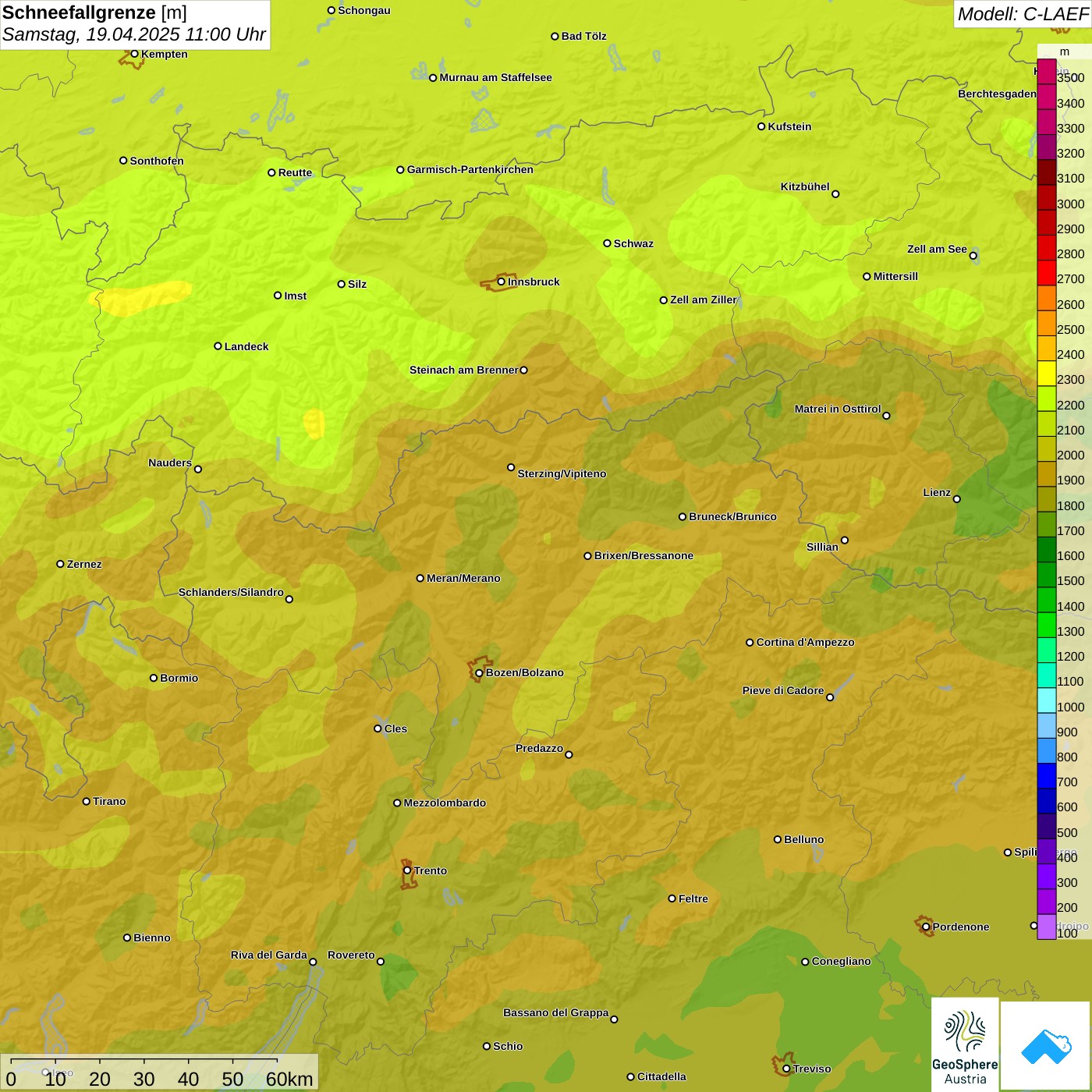Click the Zell am Ziller label

(704, 300)
